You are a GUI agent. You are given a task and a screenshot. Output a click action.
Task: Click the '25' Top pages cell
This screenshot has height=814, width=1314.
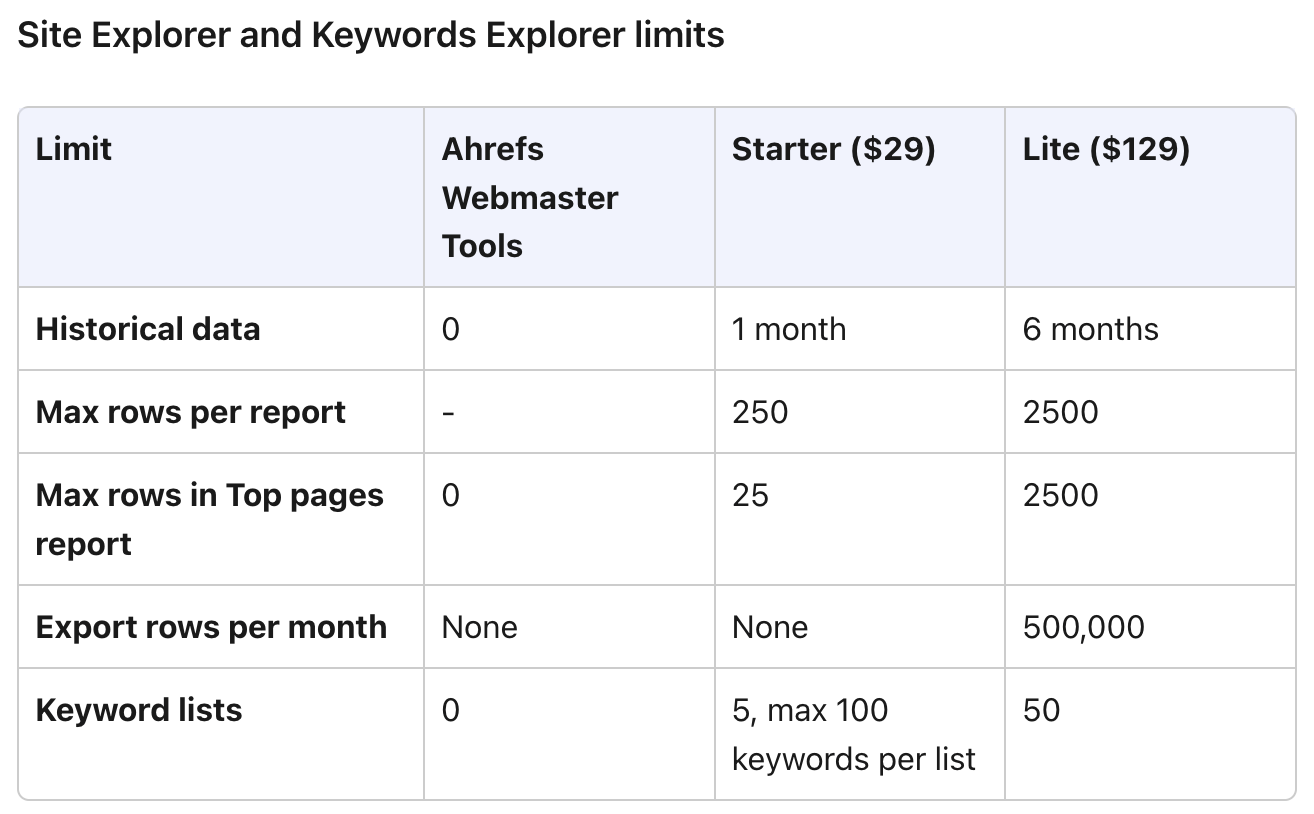(x=750, y=496)
